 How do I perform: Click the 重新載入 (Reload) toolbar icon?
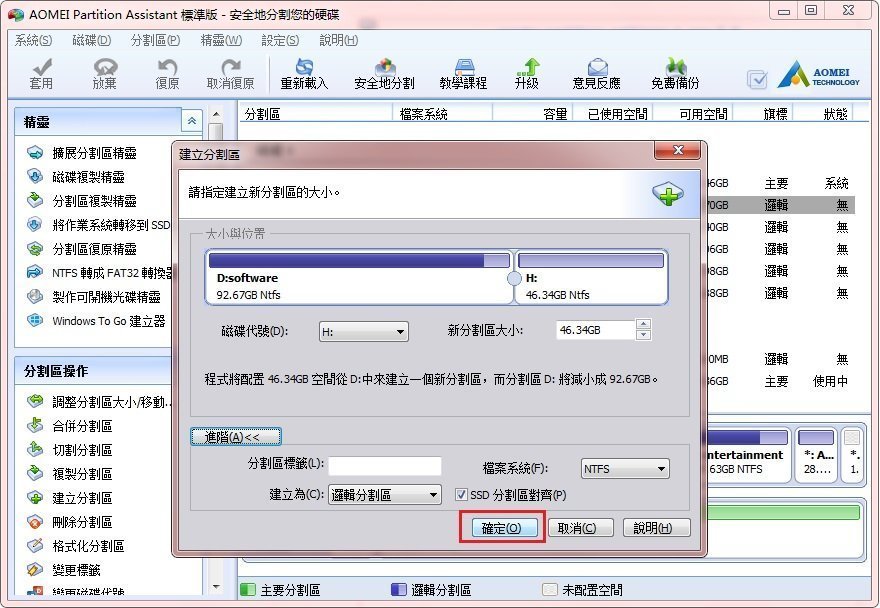point(304,74)
